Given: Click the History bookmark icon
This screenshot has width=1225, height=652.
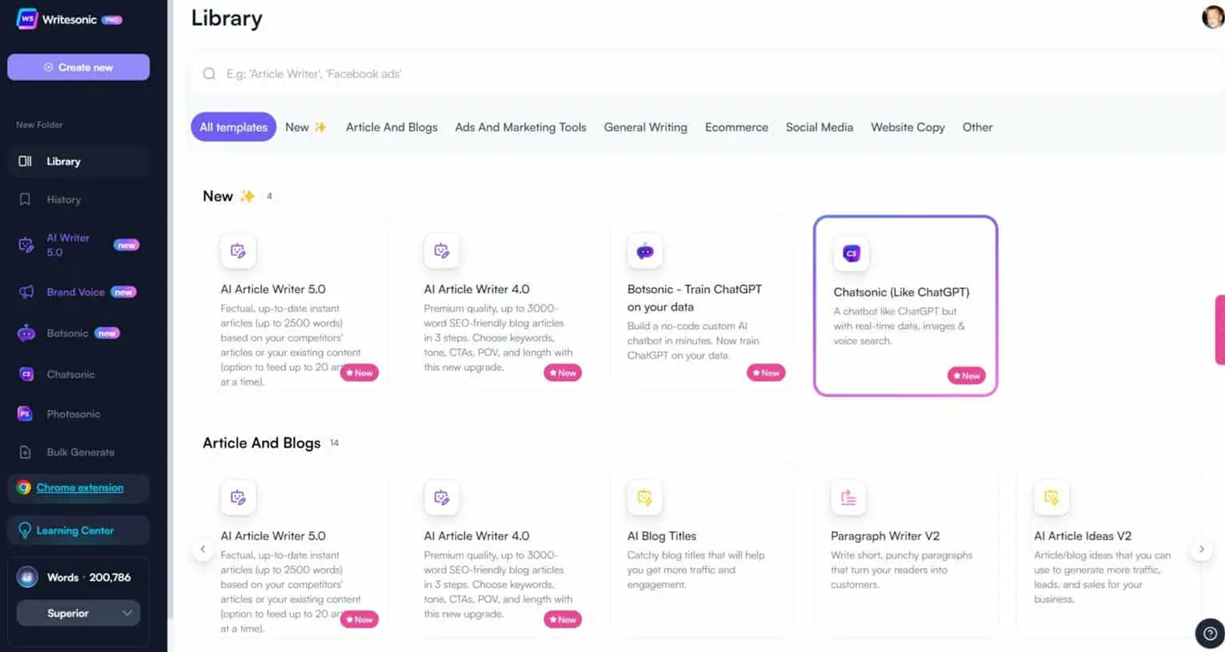Looking at the screenshot, I should (x=25, y=199).
